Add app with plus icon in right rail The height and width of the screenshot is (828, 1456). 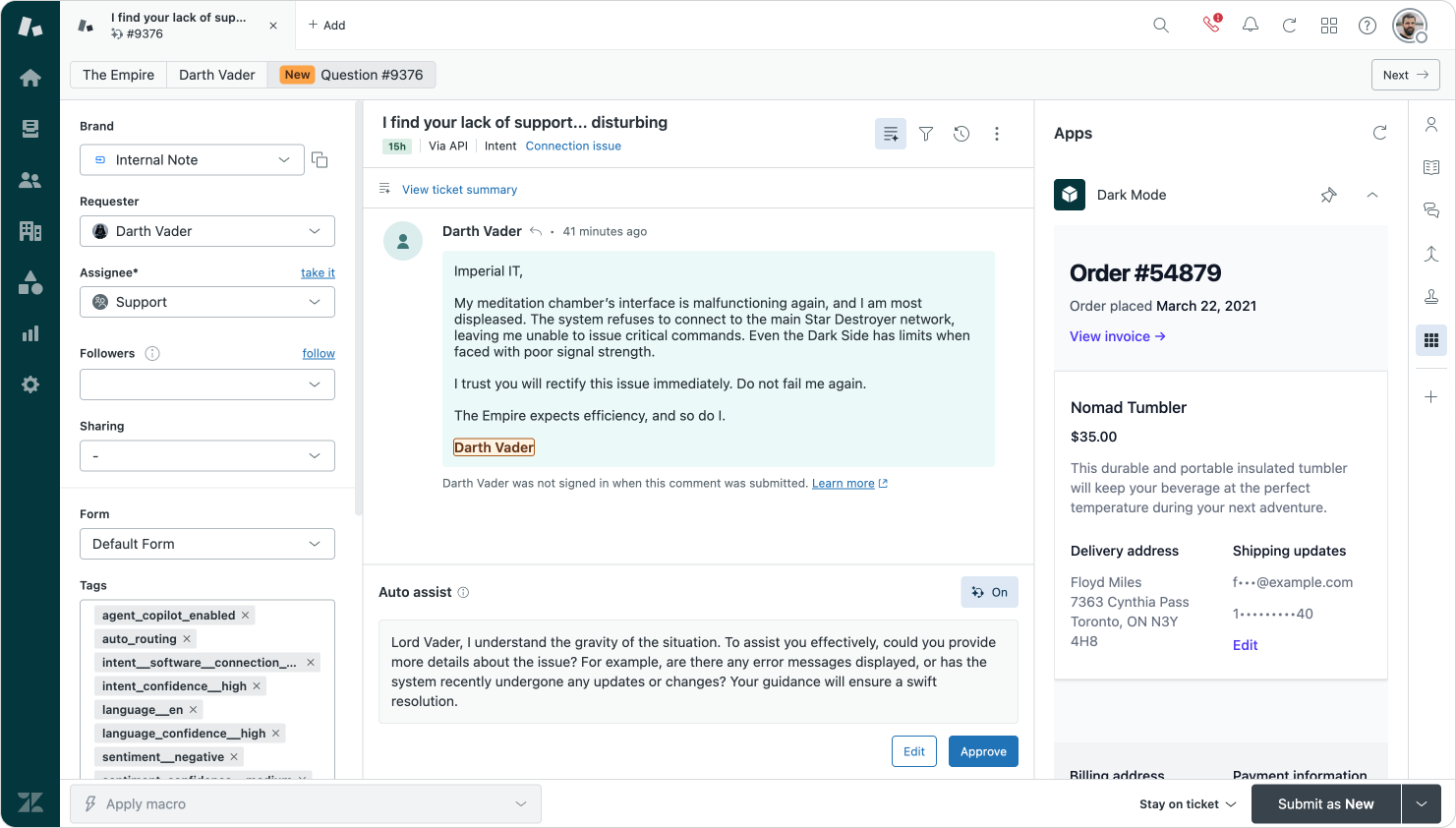click(x=1431, y=397)
